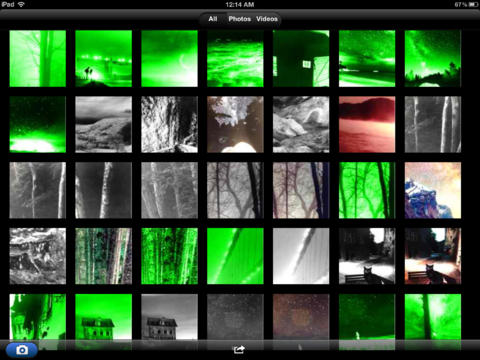Open the blue snowy mountain thumbnail
Screen dimensions: 480x360
[x=433, y=190]
